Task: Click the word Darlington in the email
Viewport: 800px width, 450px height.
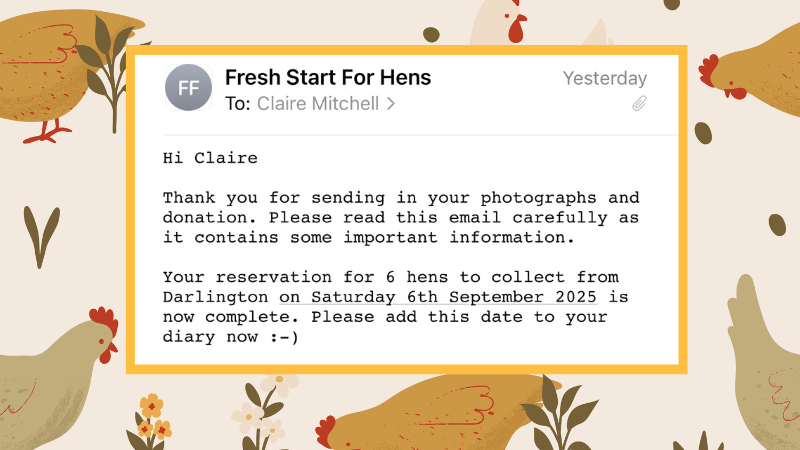Action: tap(215, 297)
